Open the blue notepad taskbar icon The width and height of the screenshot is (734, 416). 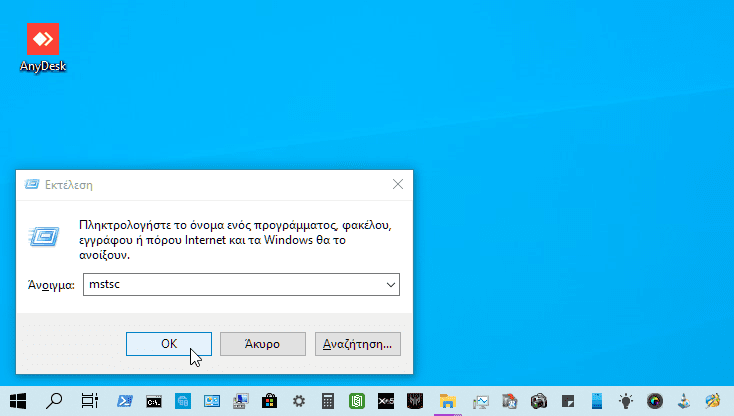(x=597, y=401)
